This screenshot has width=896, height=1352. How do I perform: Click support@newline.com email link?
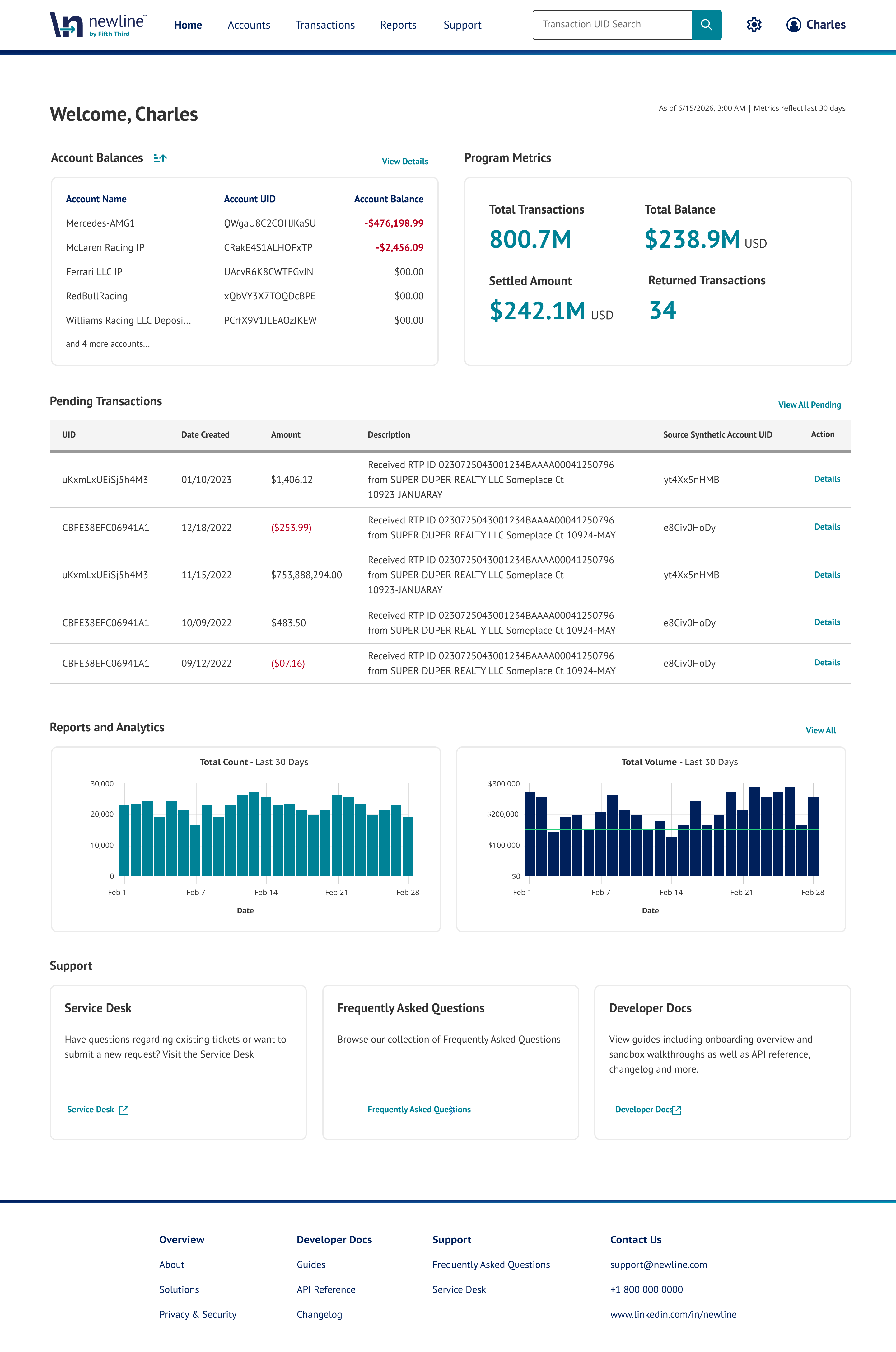tap(658, 1265)
